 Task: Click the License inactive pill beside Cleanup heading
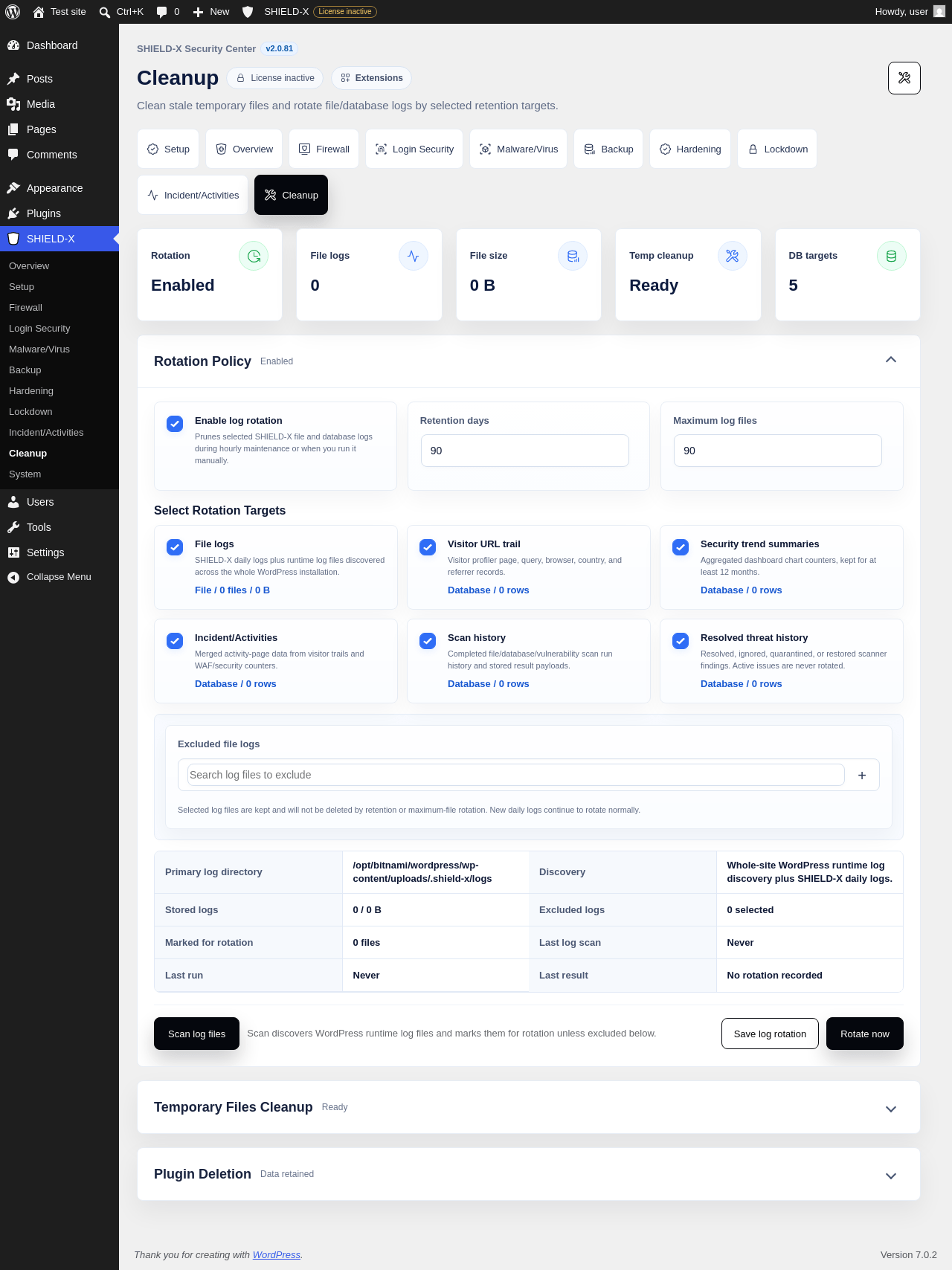pos(274,78)
